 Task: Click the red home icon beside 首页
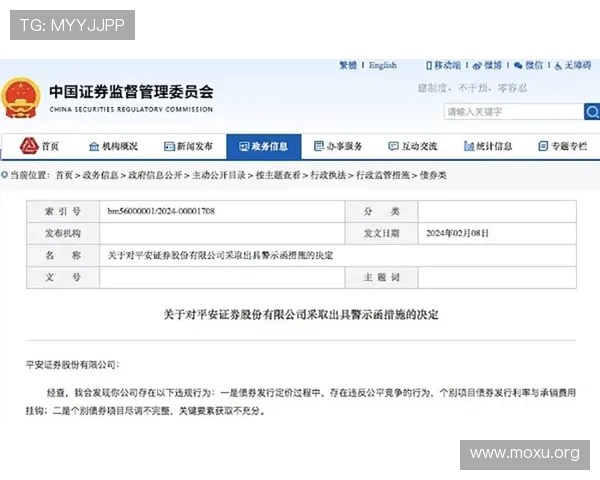point(29,146)
